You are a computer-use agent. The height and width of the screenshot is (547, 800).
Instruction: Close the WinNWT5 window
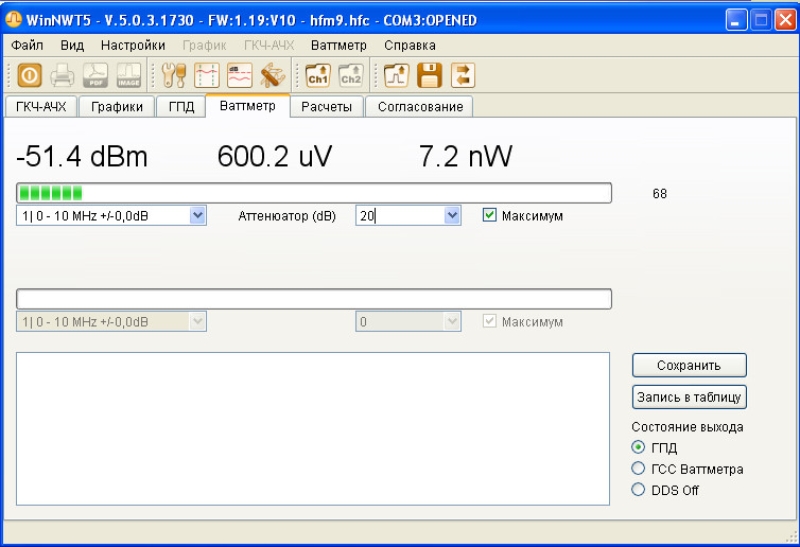click(786, 20)
